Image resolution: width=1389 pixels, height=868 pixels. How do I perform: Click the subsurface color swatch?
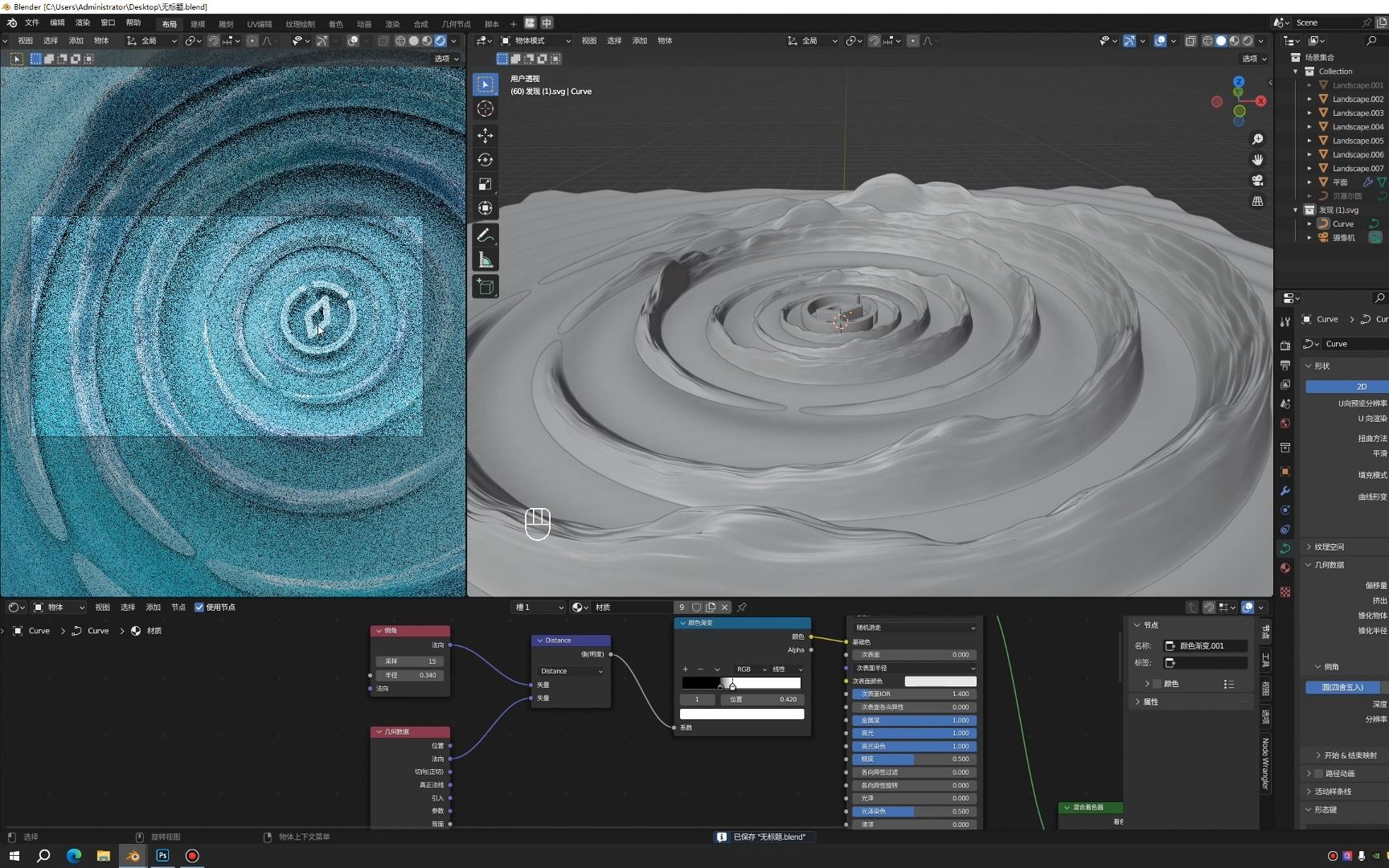pyautogui.click(x=940, y=682)
